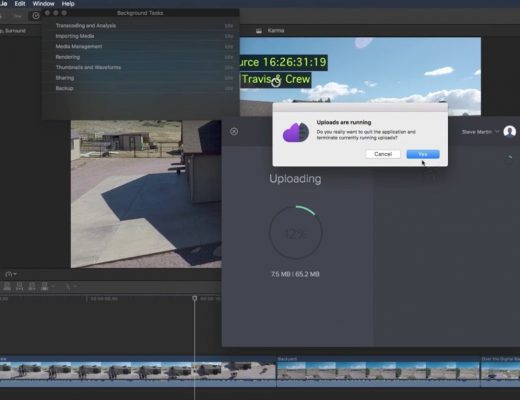Select the Backyard clip in timeline
520x400 pixels.
click(x=378, y=371)
